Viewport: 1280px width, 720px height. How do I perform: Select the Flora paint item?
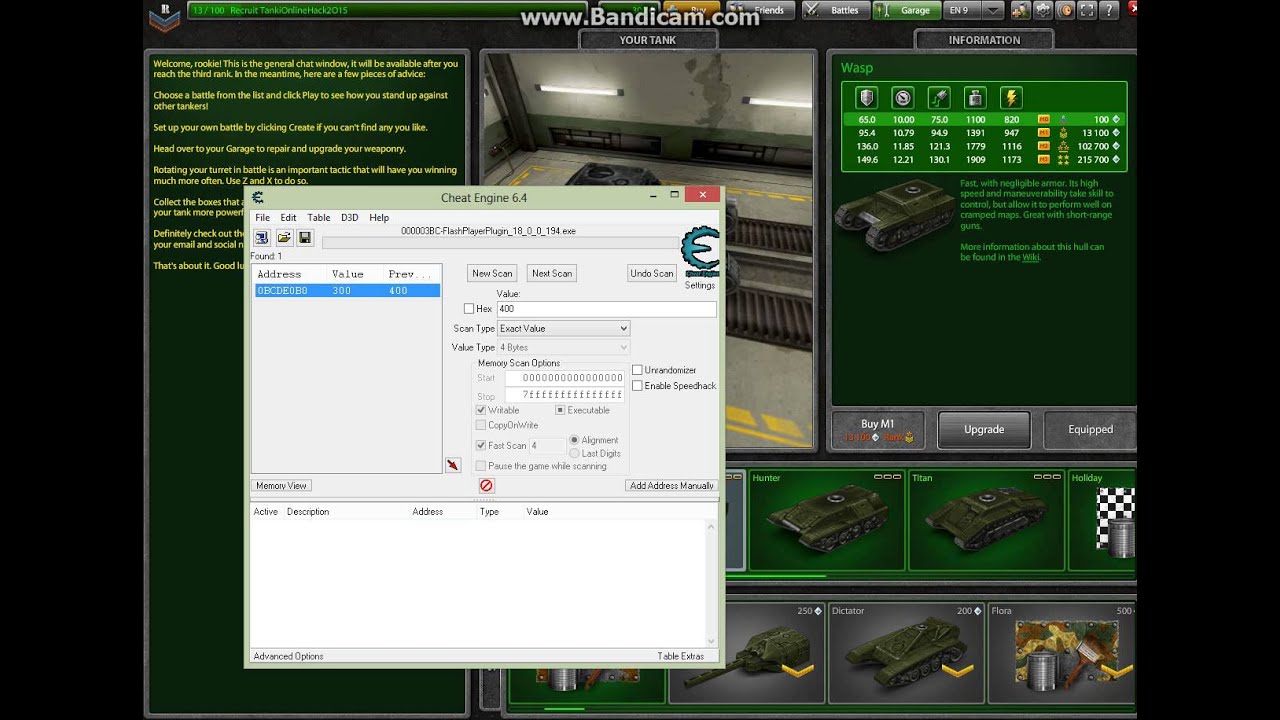click(x=1062, y=652)
